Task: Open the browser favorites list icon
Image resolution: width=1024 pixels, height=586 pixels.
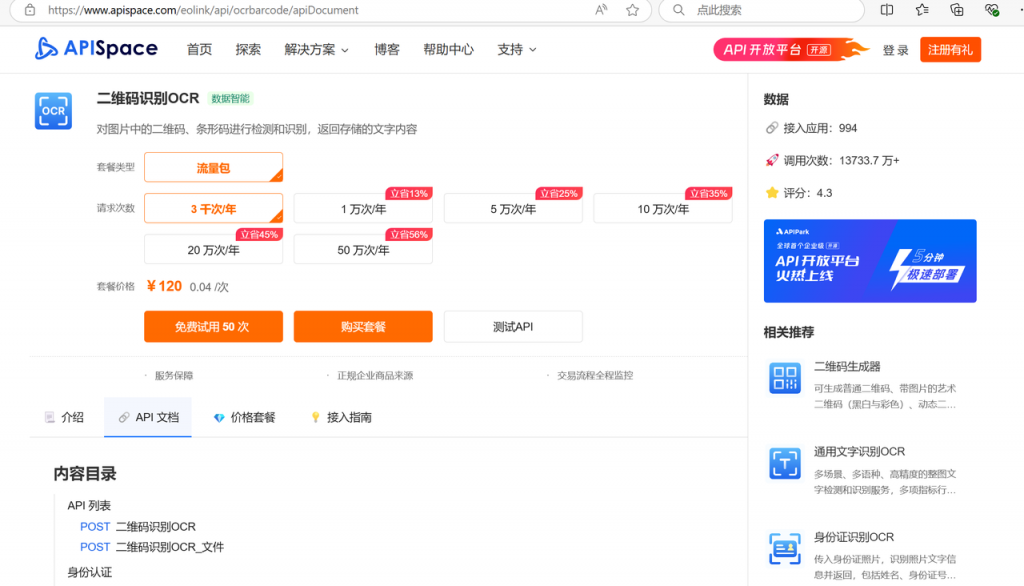Action: pyautogui.click(x=922, y=10)
